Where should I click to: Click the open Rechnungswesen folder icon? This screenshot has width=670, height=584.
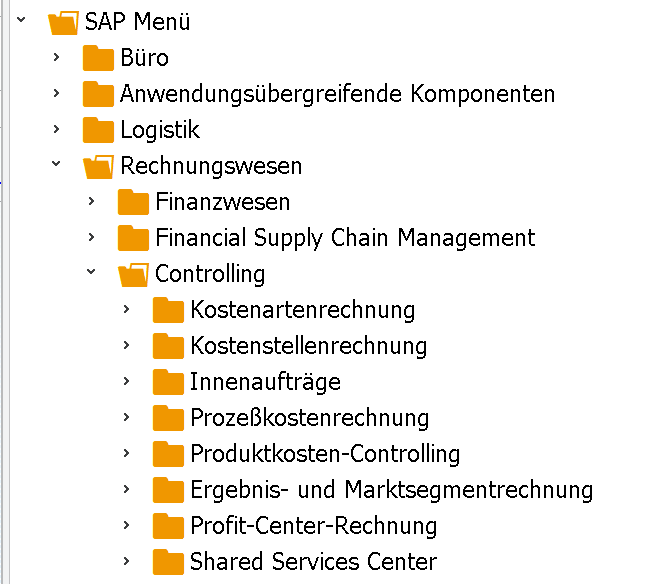[x=98, y=167]
